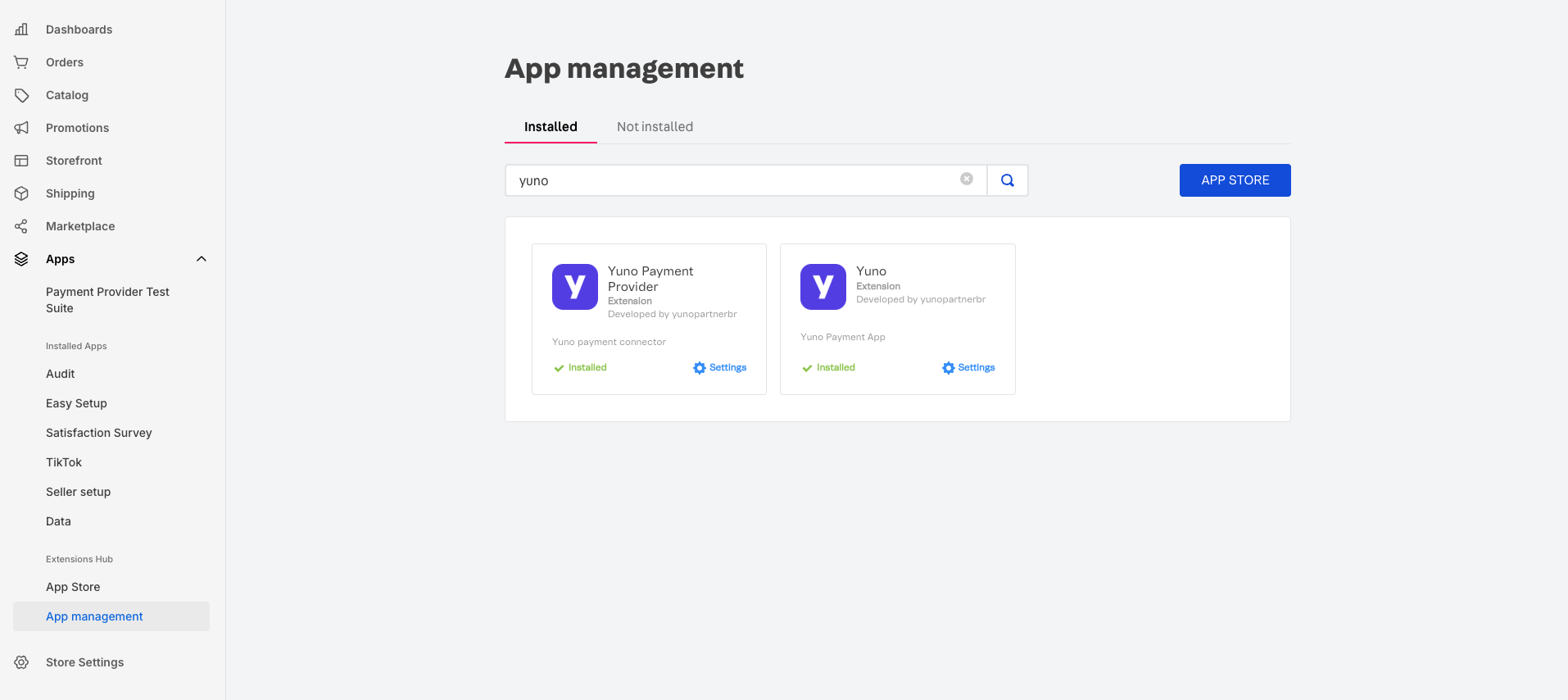Click the Orders cart icon
Image resolution: width=1568 pixels, height=700 pixels.
point(21,62)
